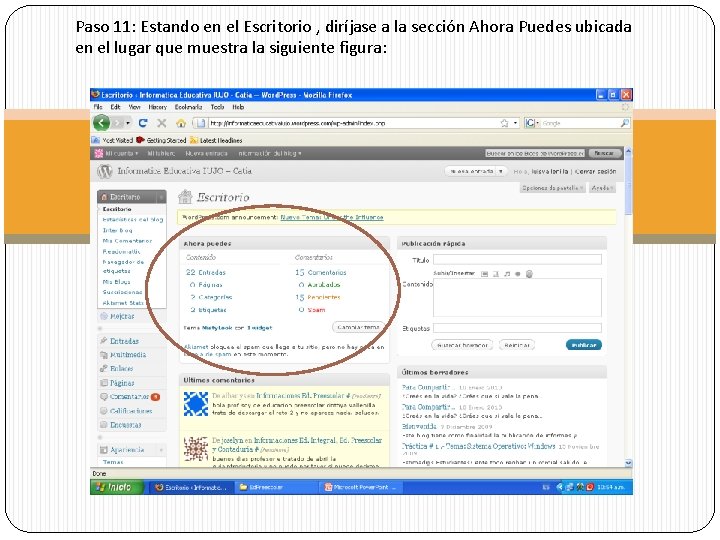Click the Mi tablero link in admin bar
The image size is (720, 540).
pyautogui.click(x=161, y=153)
